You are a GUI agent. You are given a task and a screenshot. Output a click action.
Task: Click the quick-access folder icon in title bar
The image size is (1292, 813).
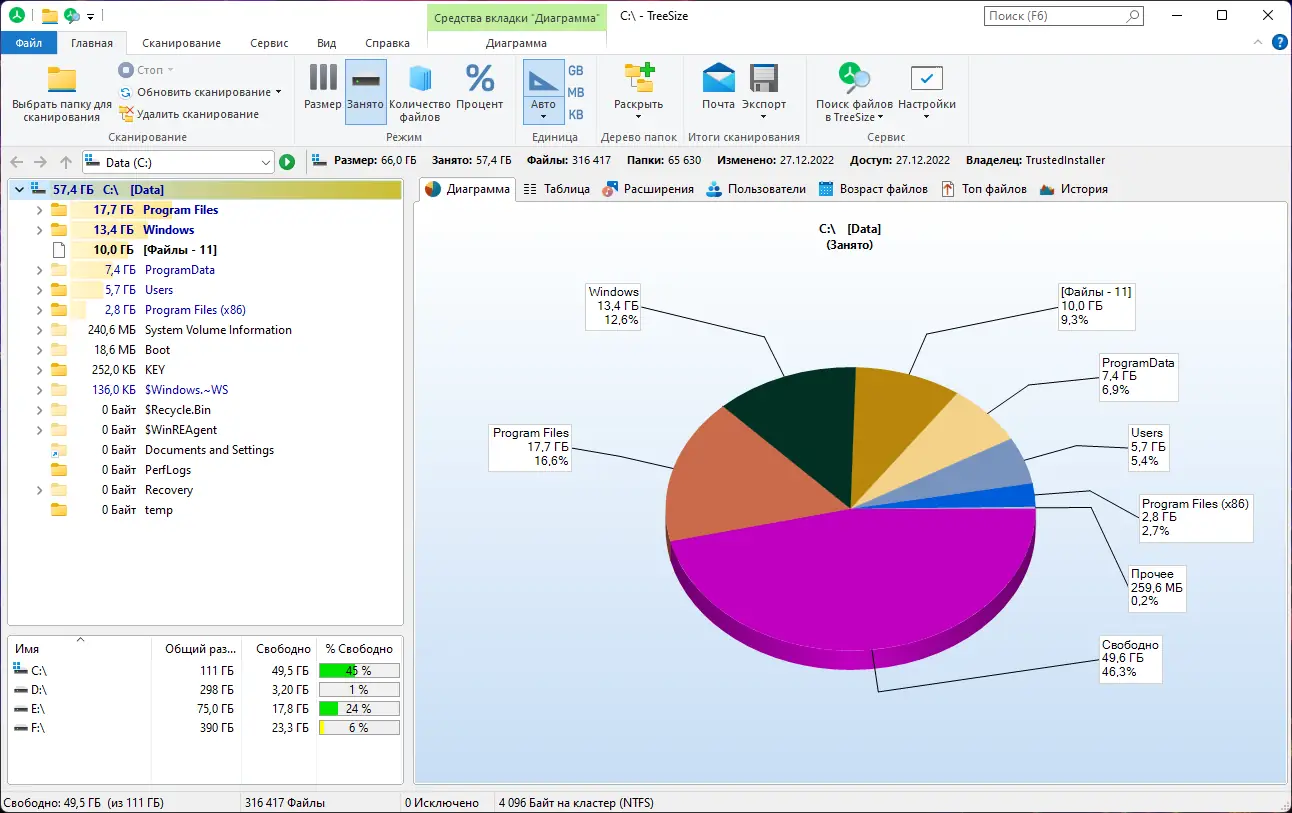49,16
